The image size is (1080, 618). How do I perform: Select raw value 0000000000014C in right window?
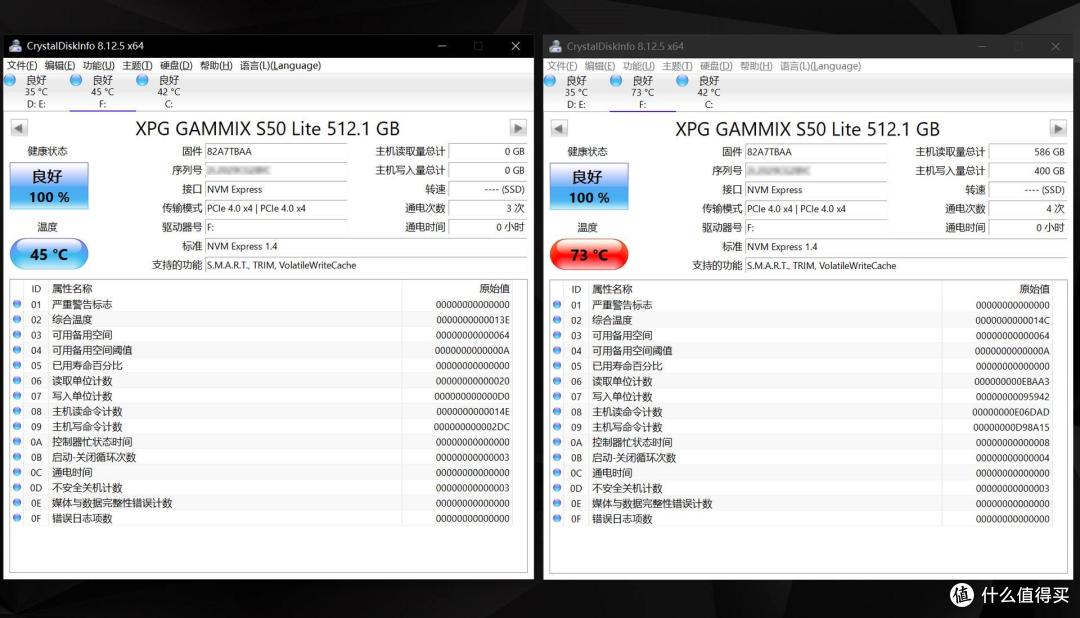pyautogui.click(x=1012, y=320)
